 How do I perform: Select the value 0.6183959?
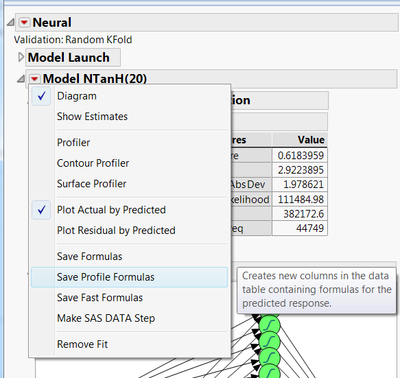[x=300, y=155]
